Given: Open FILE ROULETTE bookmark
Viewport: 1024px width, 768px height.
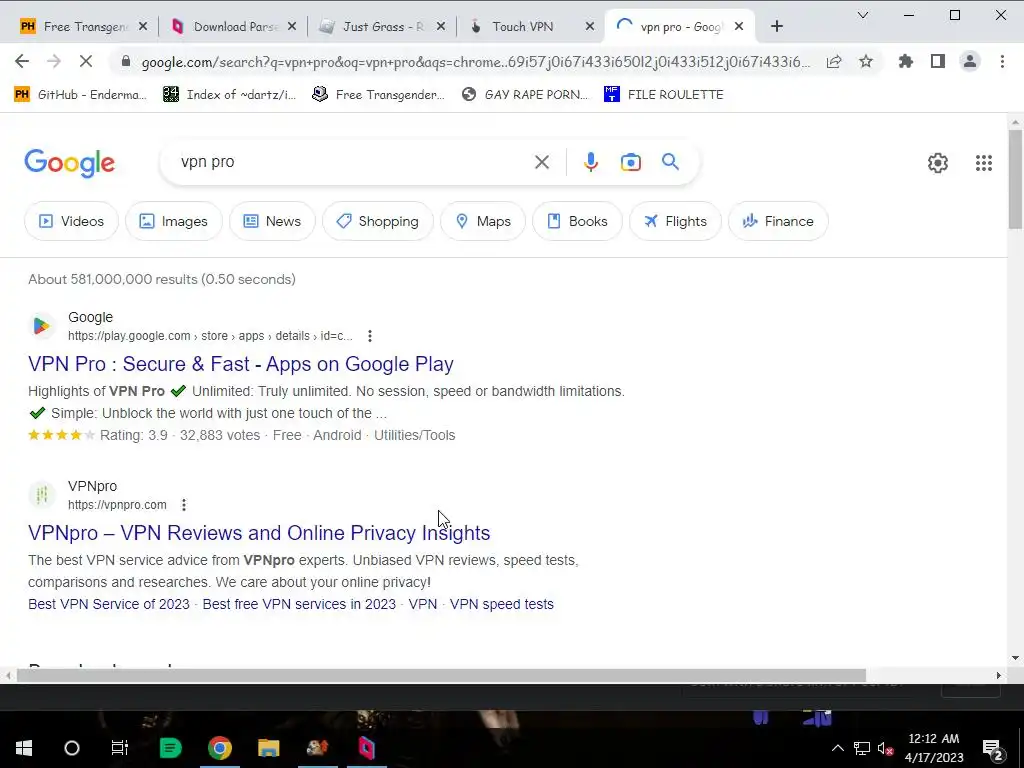Looking at the screenshot, I should click(664, 95).
